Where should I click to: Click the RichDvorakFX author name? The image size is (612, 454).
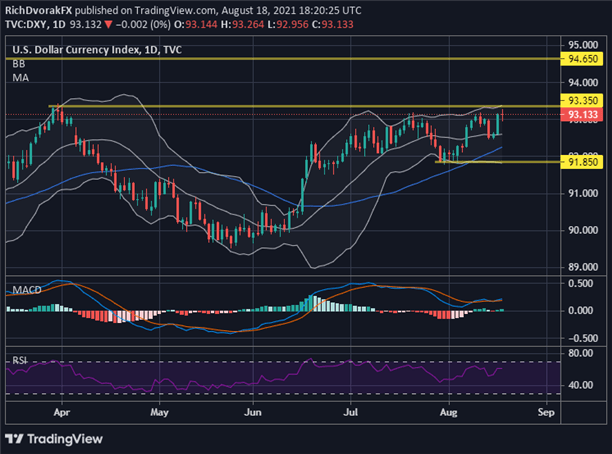39,10
